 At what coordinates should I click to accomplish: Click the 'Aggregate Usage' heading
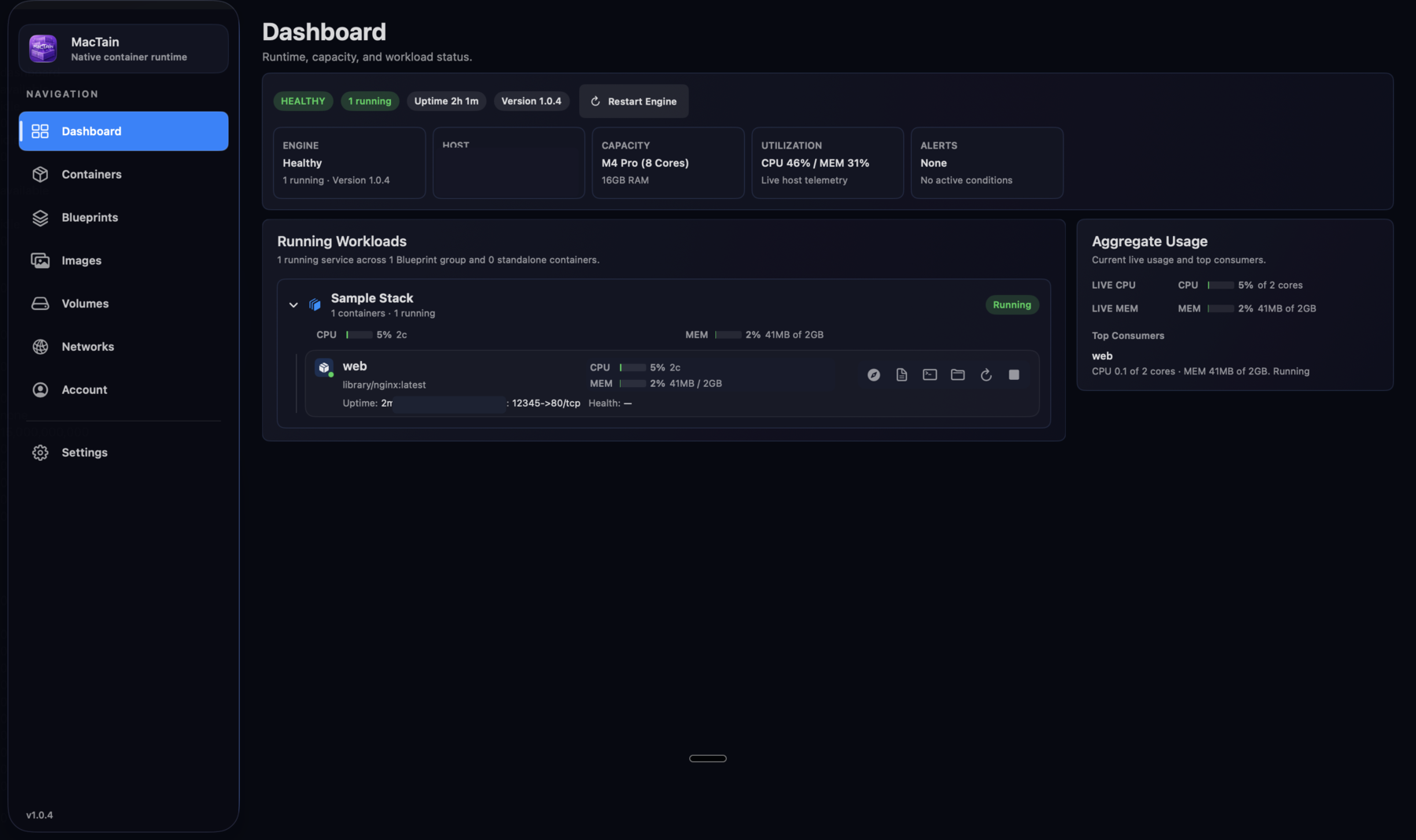[x=1149, y=241]
